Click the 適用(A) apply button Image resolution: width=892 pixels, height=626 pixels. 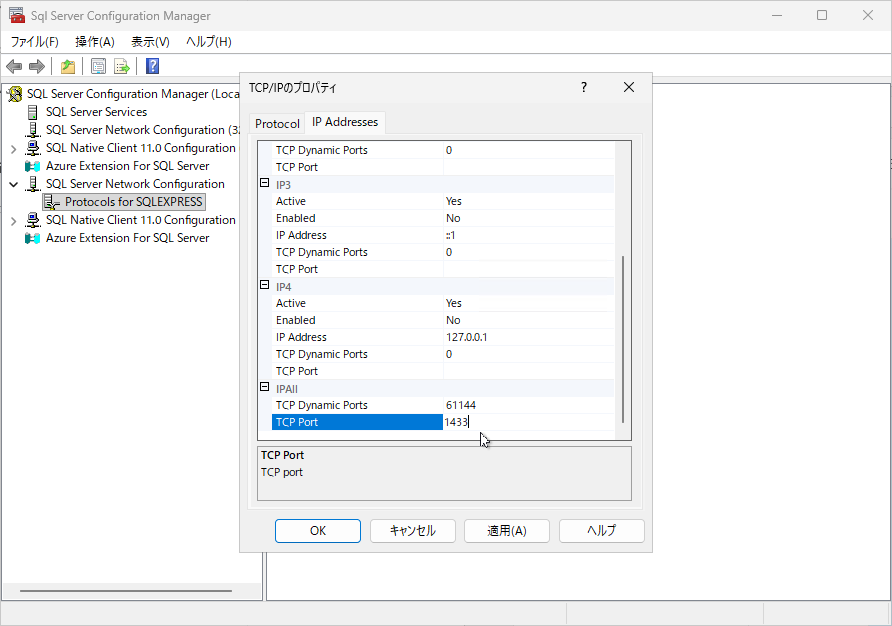(506, 531)
